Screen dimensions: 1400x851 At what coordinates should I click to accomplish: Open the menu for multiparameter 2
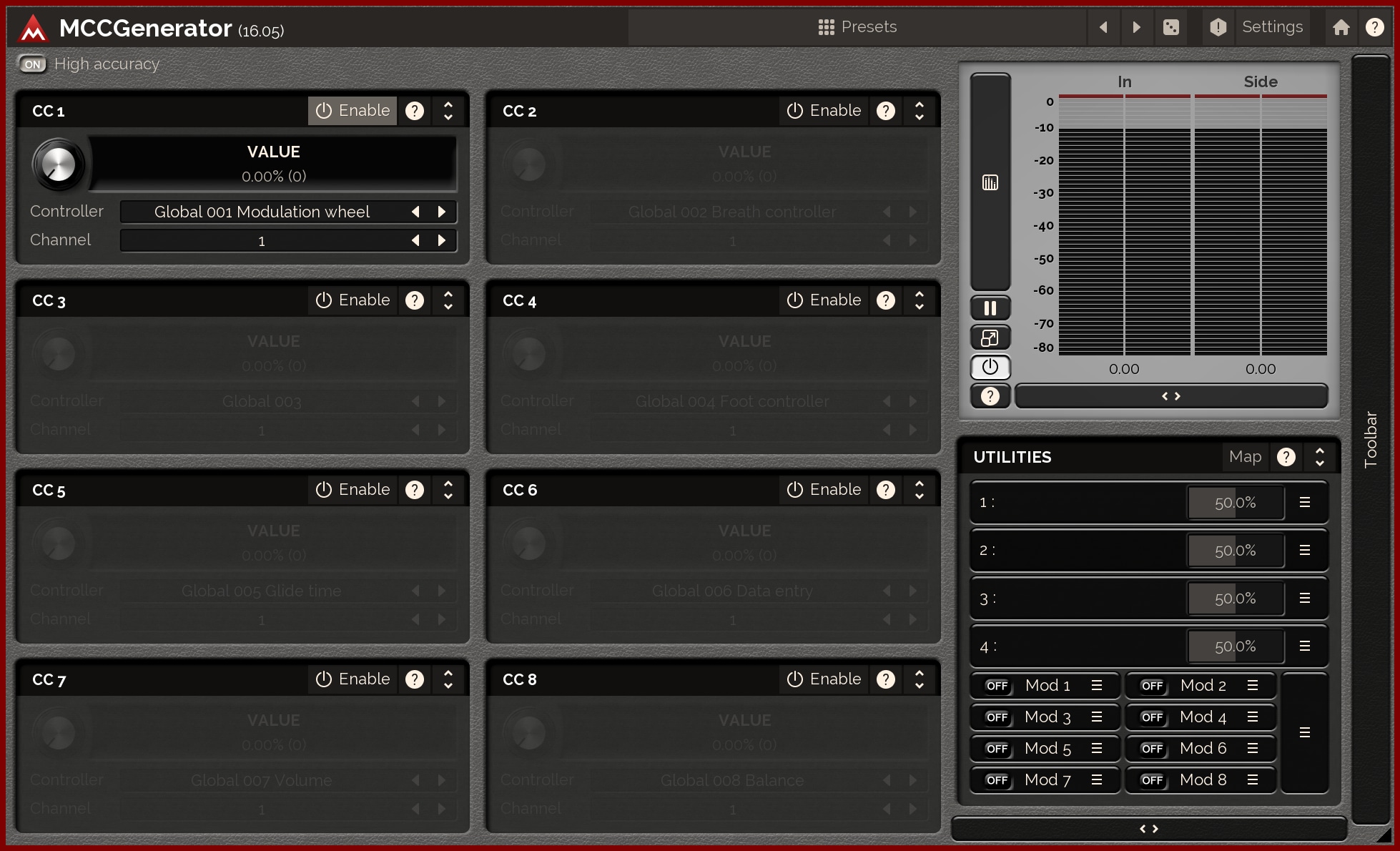1305,551
